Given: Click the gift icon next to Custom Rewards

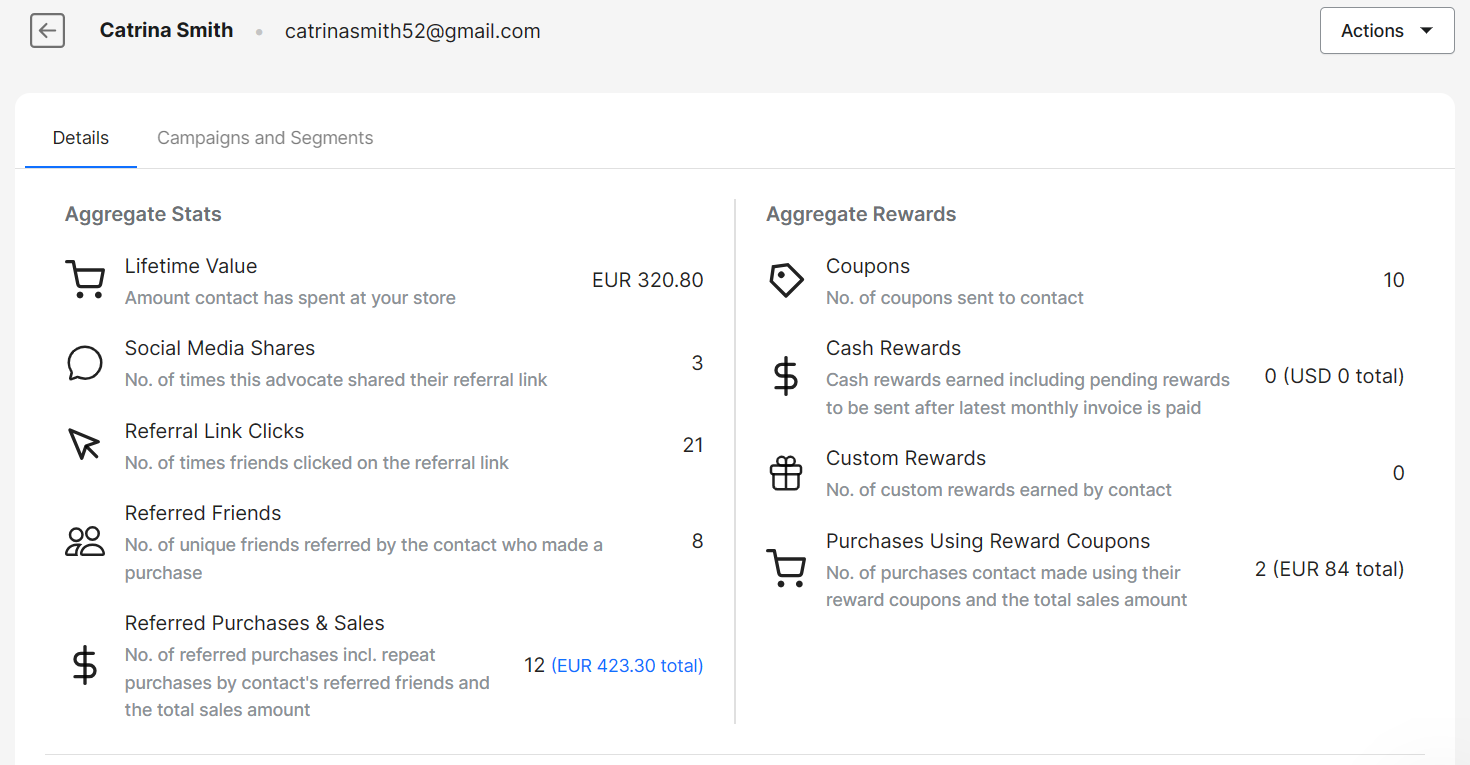Looking at the screenshot, I should pos(786,473).
